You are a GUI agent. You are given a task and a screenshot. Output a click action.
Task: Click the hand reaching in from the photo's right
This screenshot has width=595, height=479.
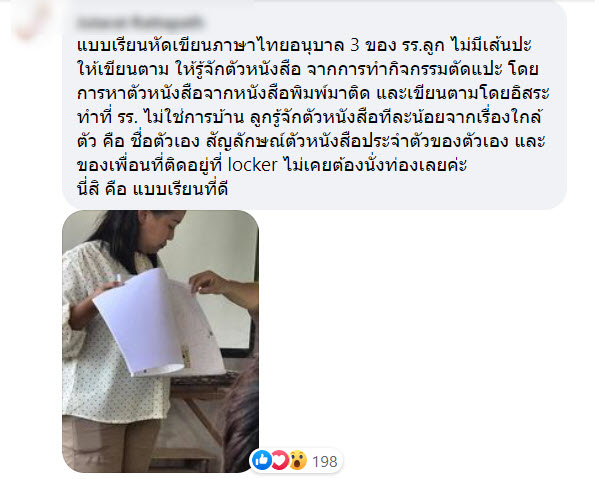pos(224,288)
